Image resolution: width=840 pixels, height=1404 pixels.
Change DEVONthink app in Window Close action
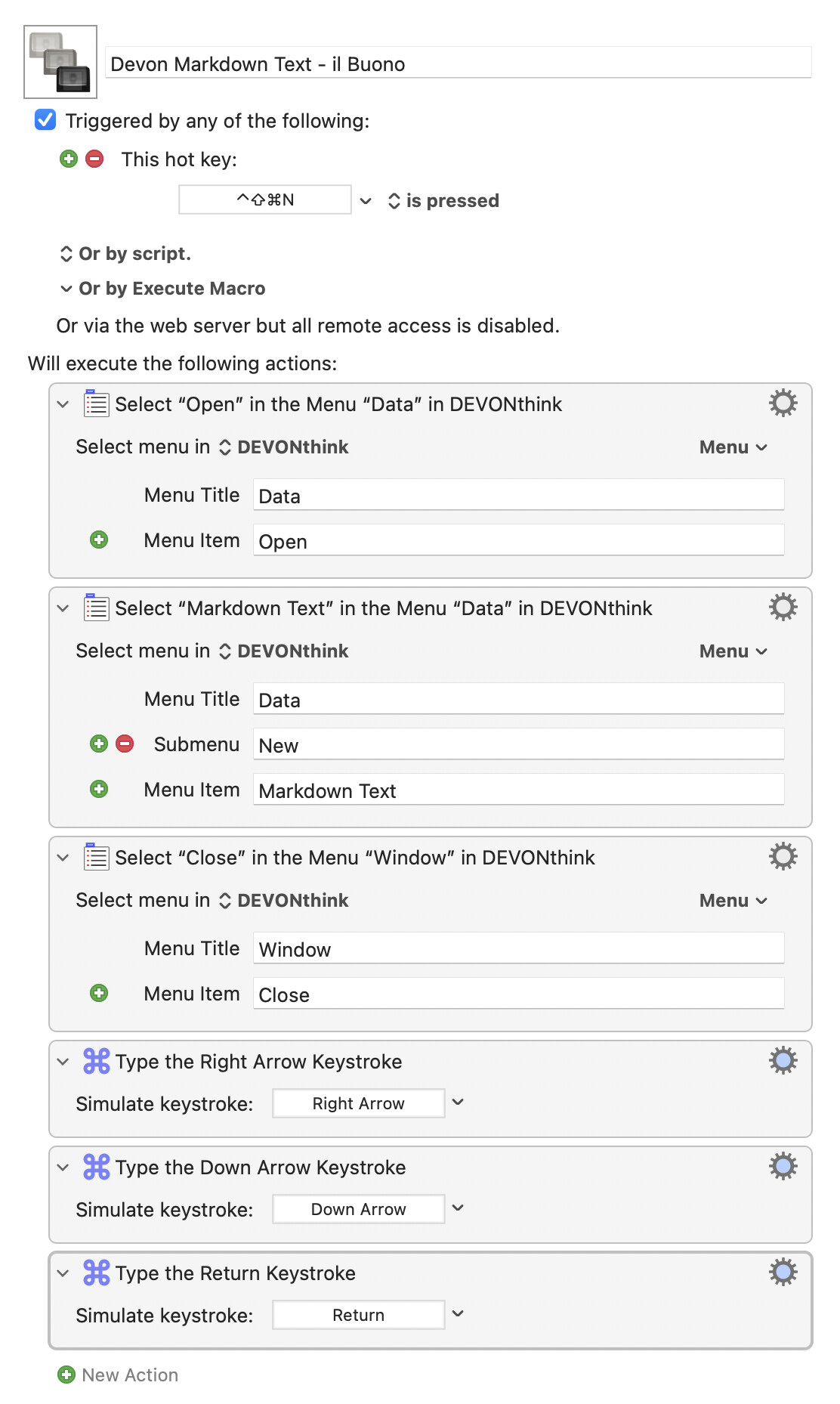284,901
